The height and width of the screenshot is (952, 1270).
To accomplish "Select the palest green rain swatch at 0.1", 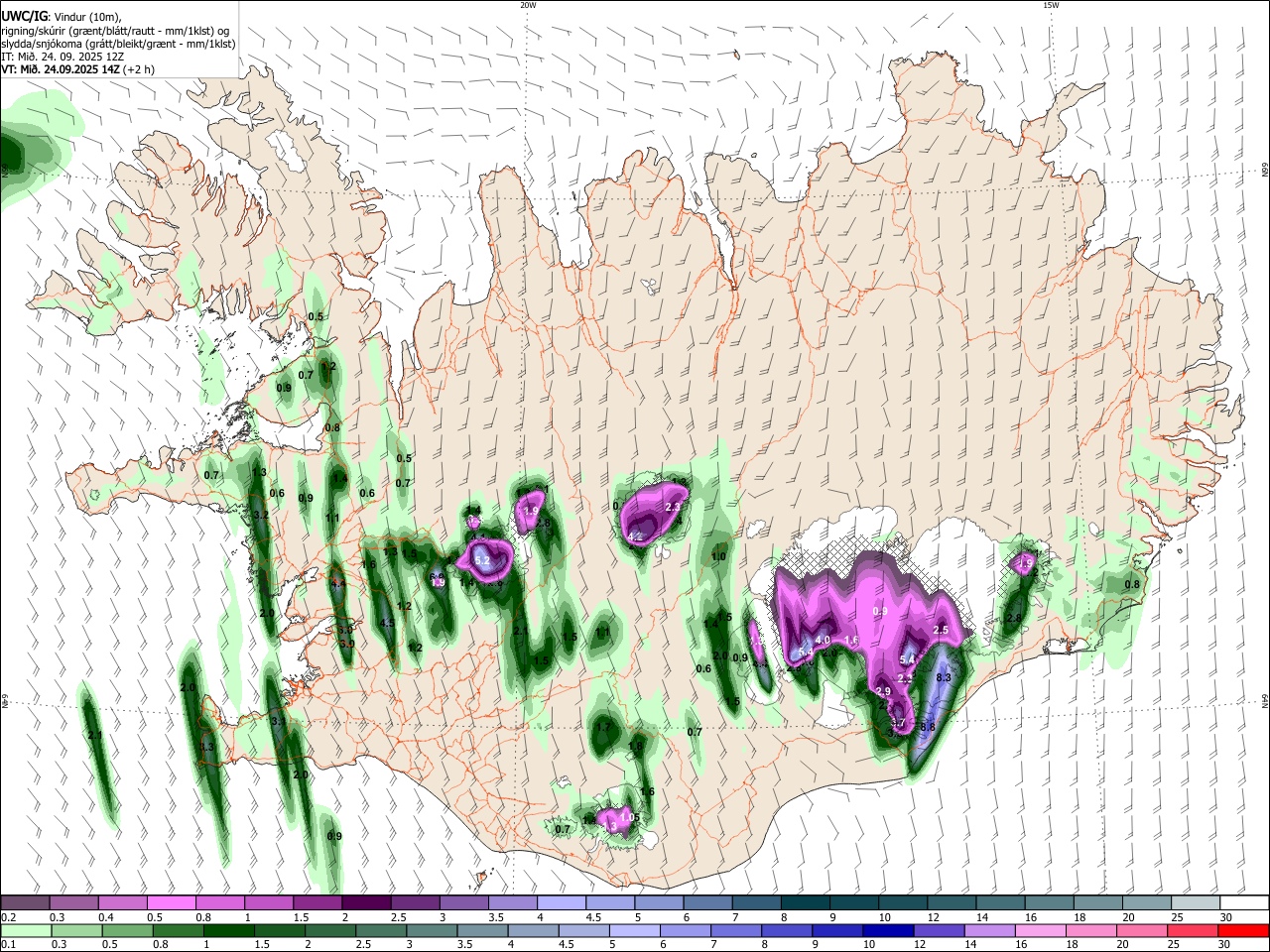I will pyautogui.click(x=26, y=931).
